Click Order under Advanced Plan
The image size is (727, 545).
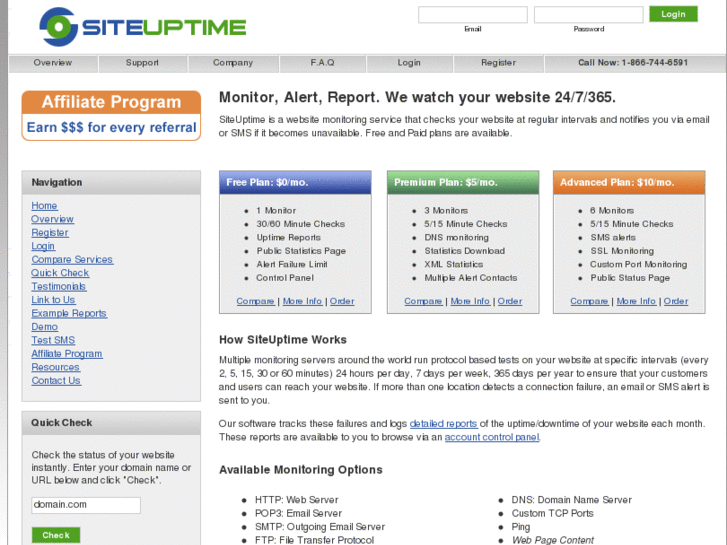point(676,301)
